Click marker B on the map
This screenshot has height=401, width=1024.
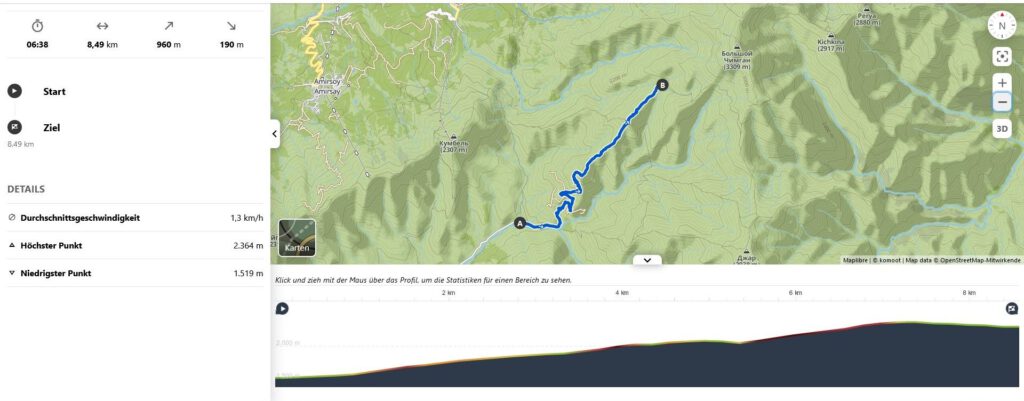(x=663, y=85)
